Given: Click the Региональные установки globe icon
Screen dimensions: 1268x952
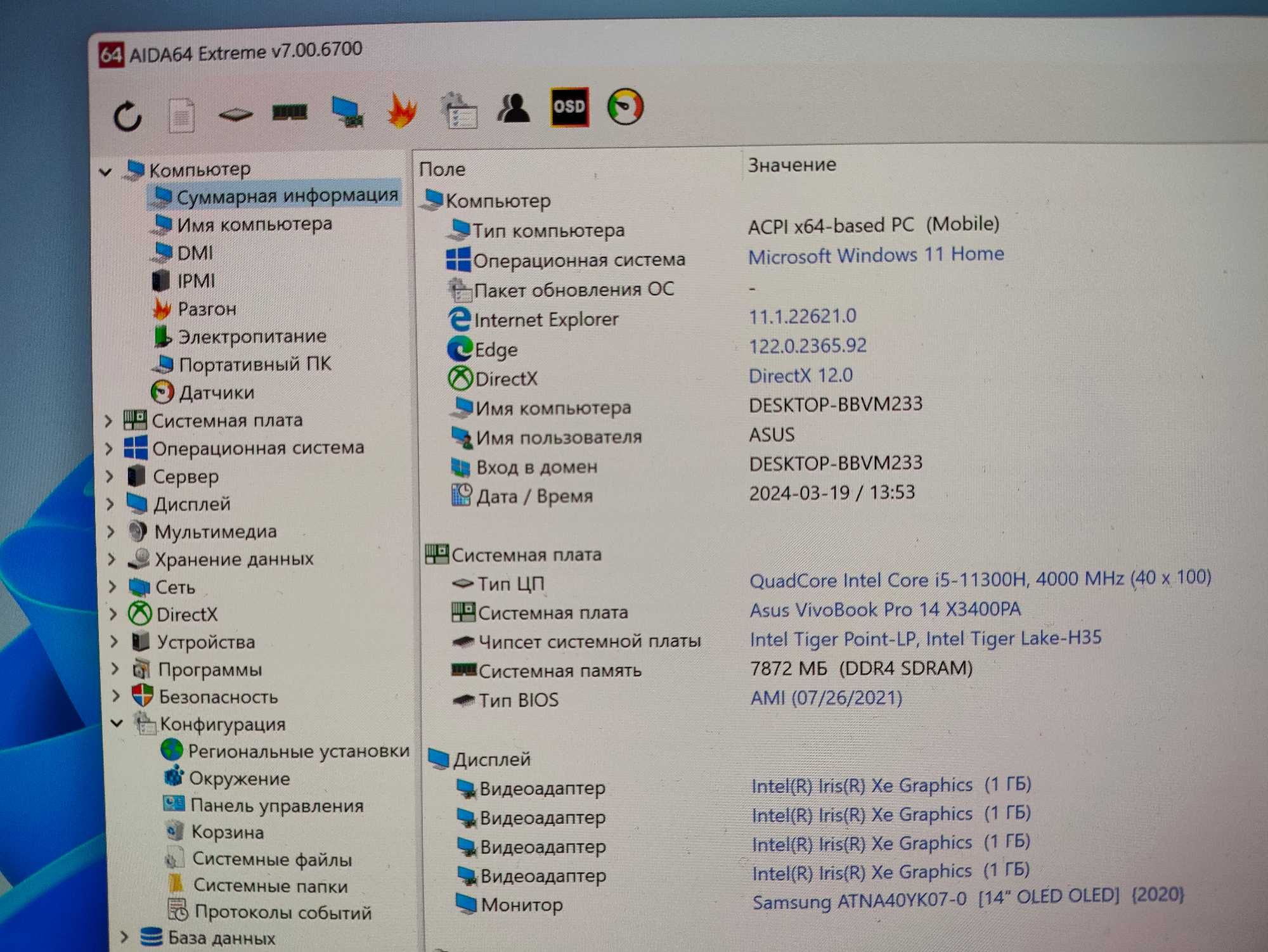Looking at the screenshot, I should (x=172, y=750).
